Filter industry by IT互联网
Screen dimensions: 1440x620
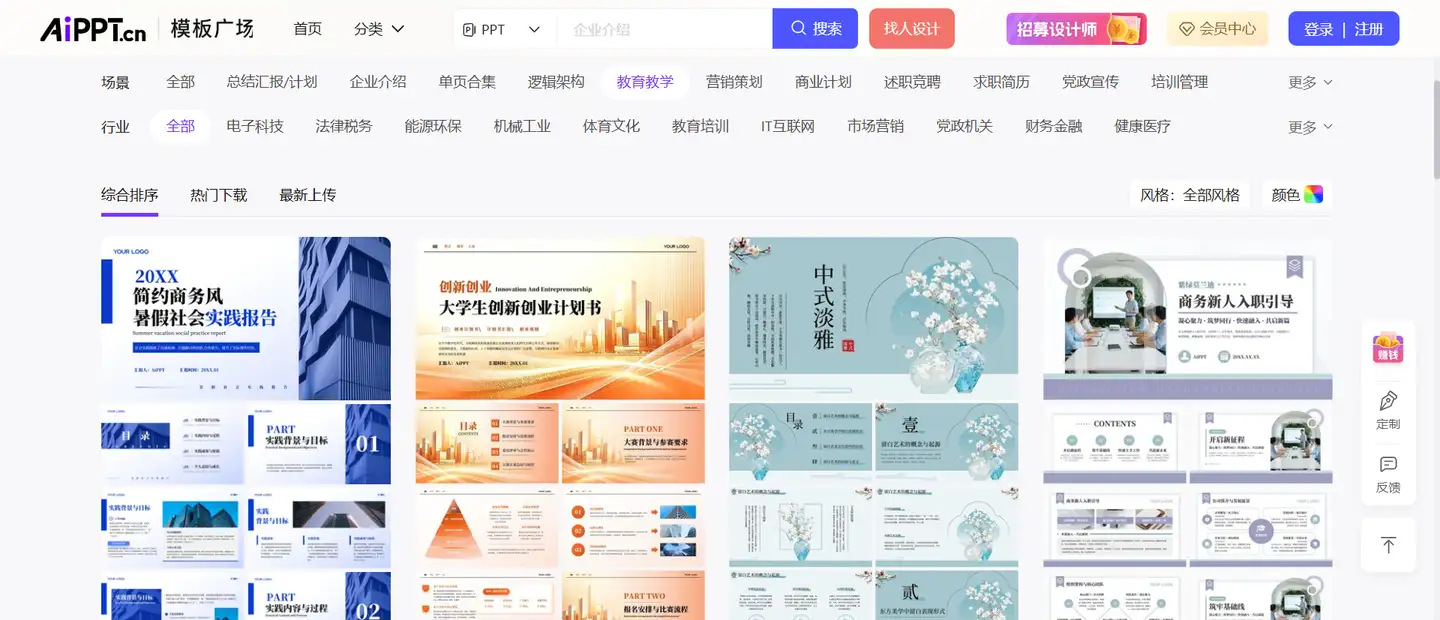click(x=788, y=126)
